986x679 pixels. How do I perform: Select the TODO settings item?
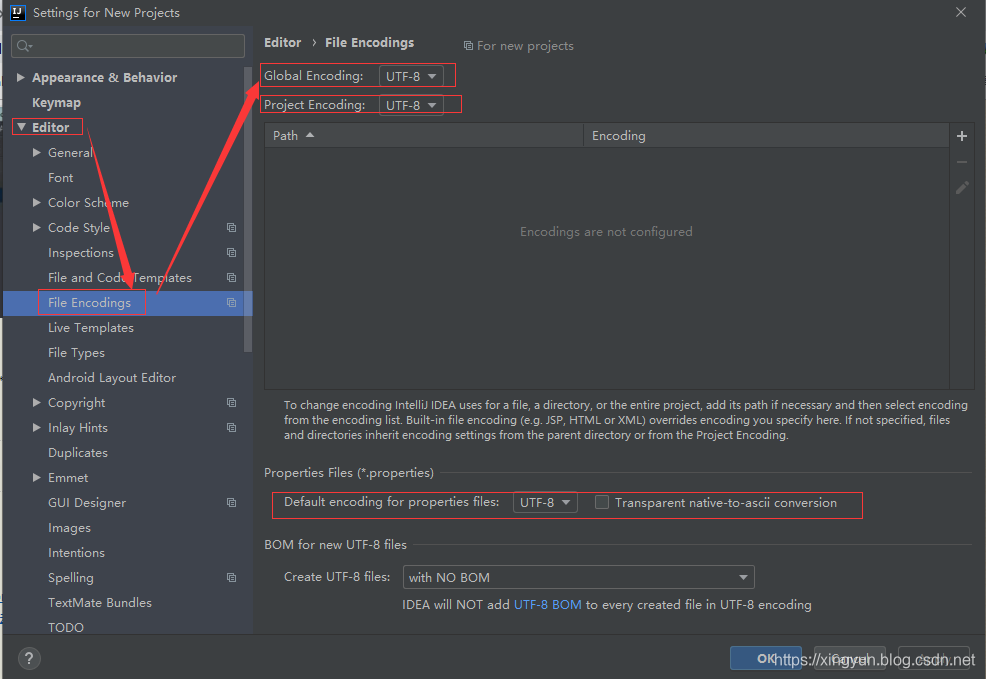coord(65,627)
